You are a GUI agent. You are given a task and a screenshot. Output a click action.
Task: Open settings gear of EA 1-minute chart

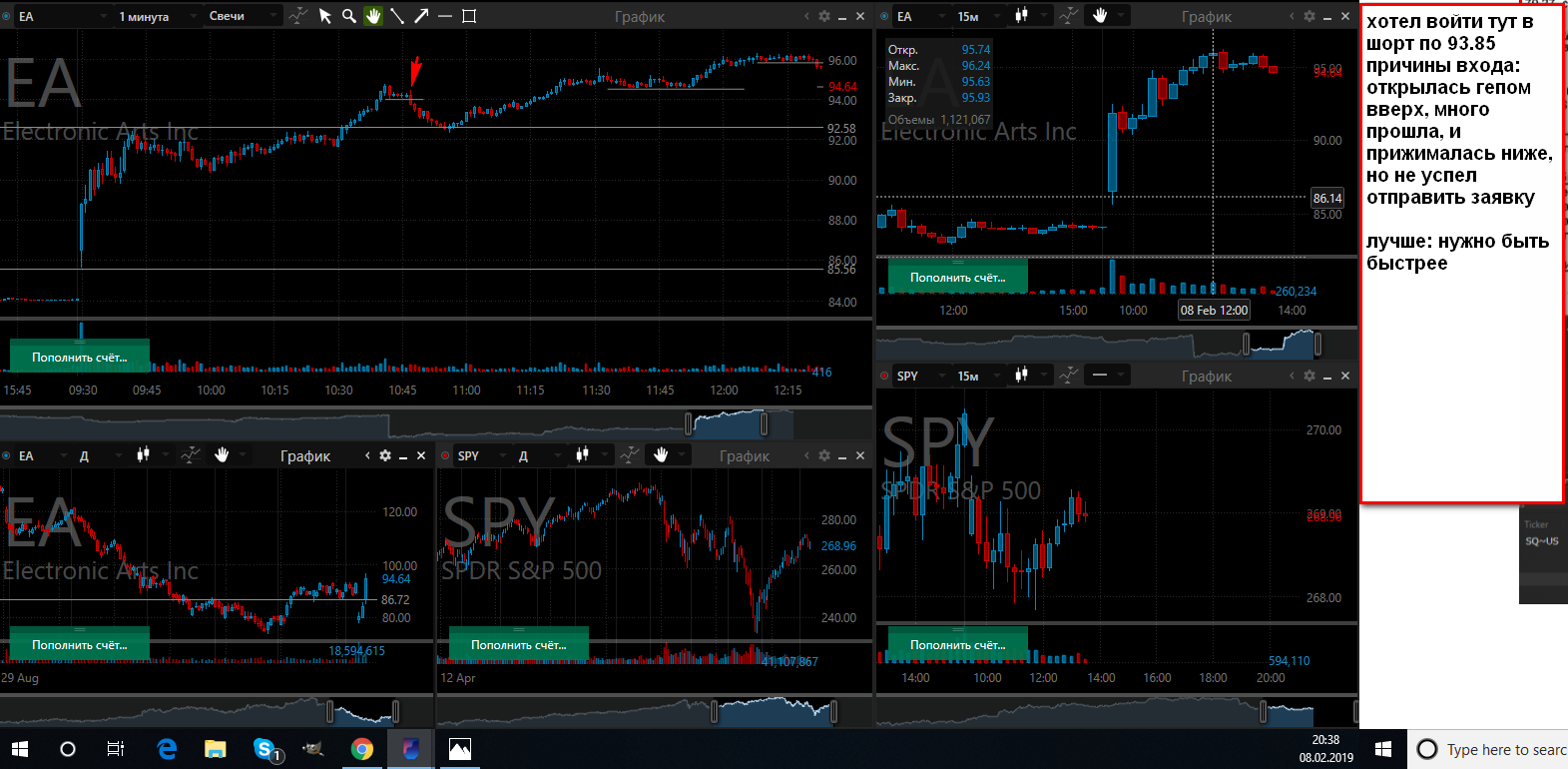[824, 16]
